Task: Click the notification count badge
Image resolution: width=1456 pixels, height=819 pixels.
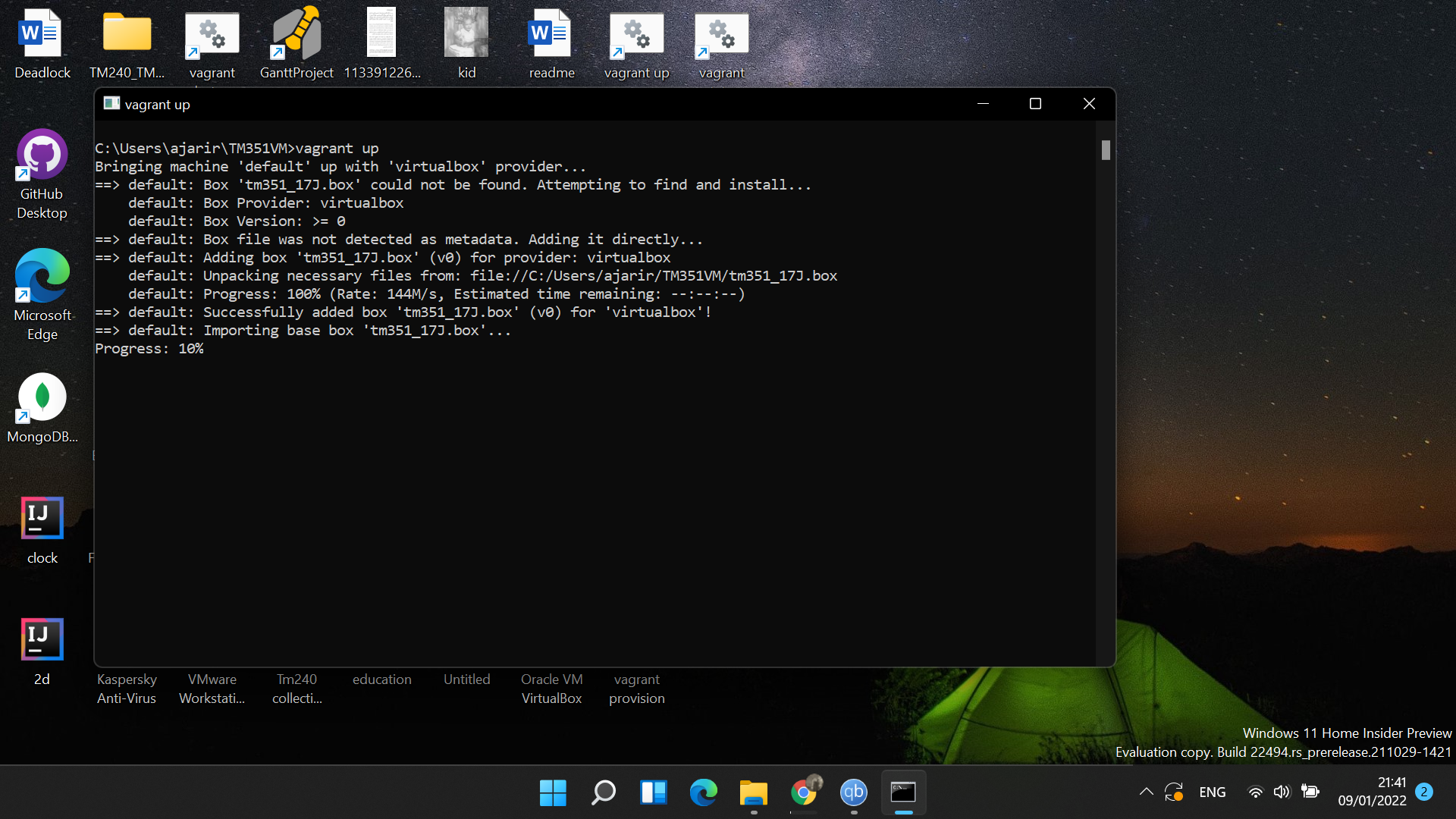Action: 1423,791
